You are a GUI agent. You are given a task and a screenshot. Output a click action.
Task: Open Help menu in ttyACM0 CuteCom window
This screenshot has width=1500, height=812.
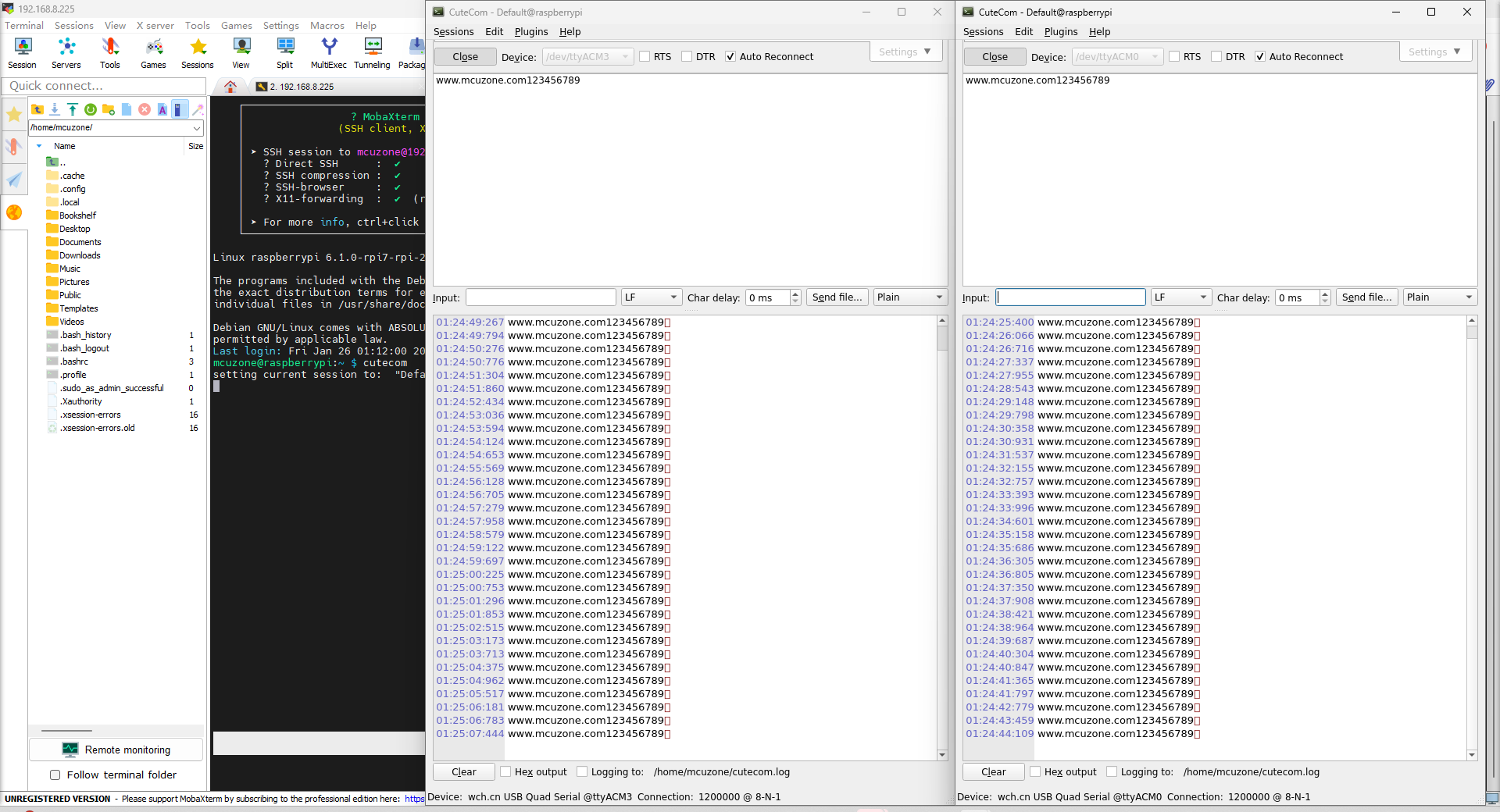[x=1099, y=31]
